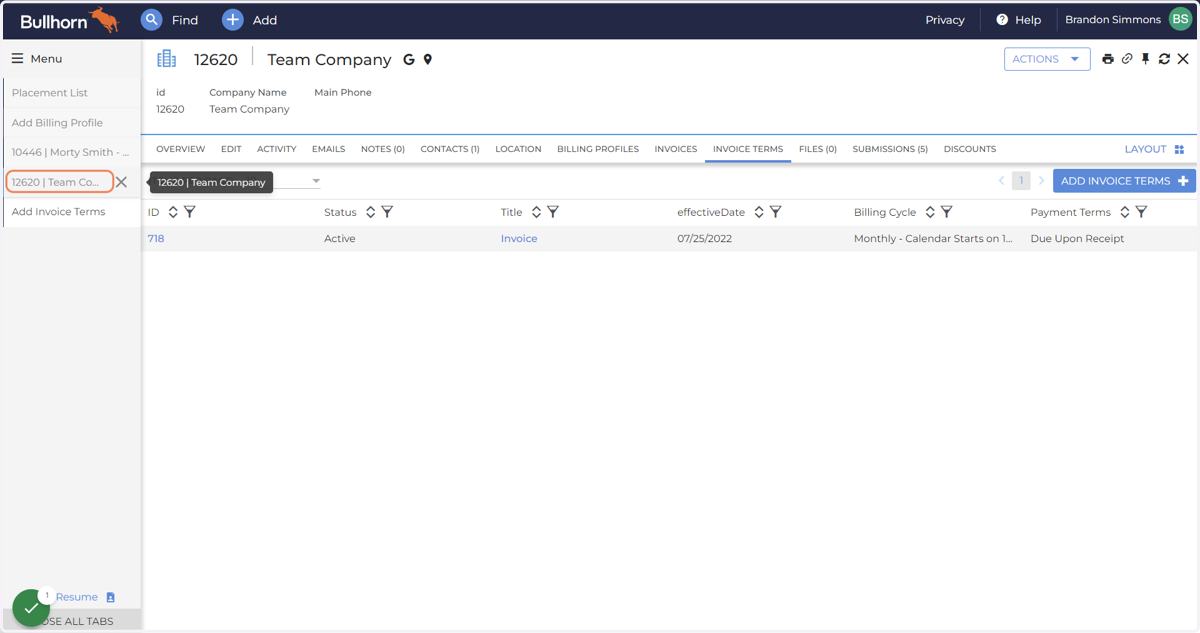Open the Invoice title link

tap(519, 239)
